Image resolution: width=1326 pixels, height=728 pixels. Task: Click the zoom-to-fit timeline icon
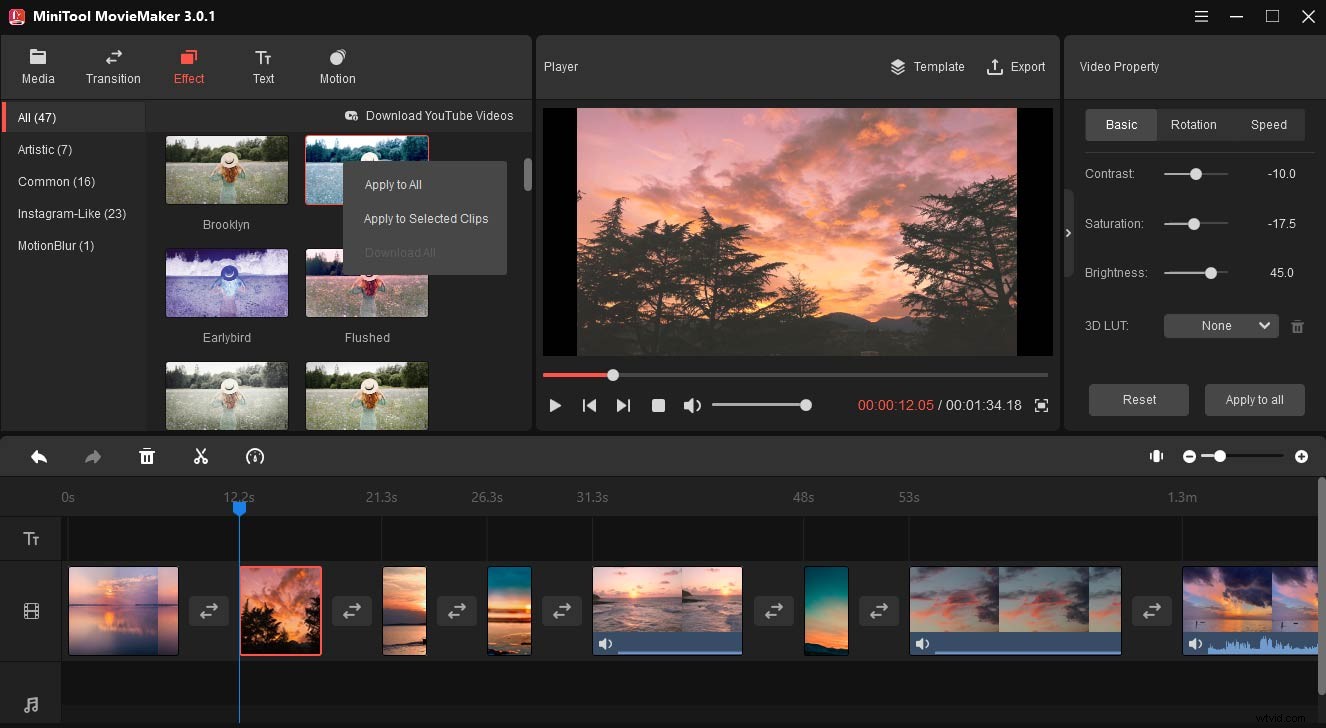point(1156,456)
